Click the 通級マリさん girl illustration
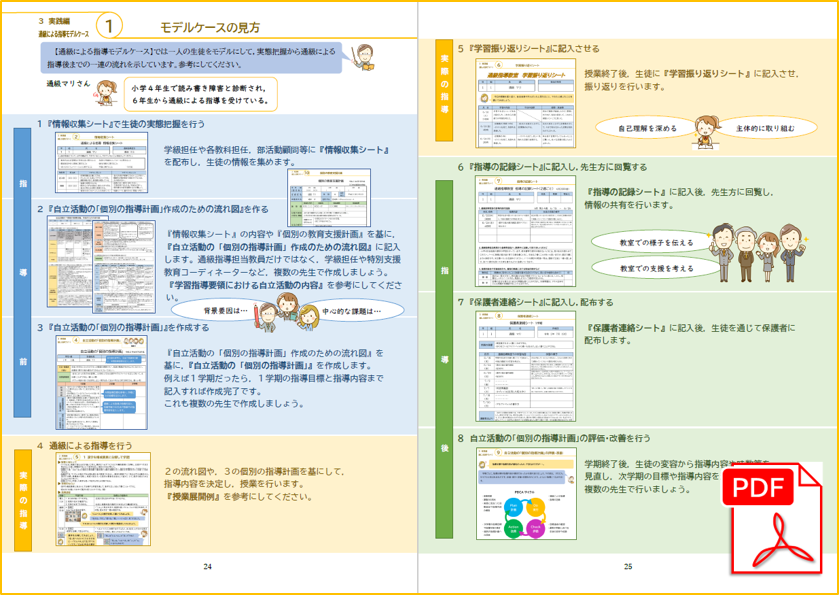This screenshot has height=595, width=839. click(x=105, y=95)
